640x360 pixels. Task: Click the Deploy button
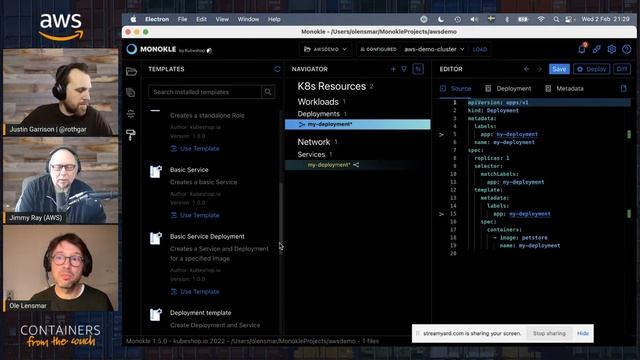592,69
